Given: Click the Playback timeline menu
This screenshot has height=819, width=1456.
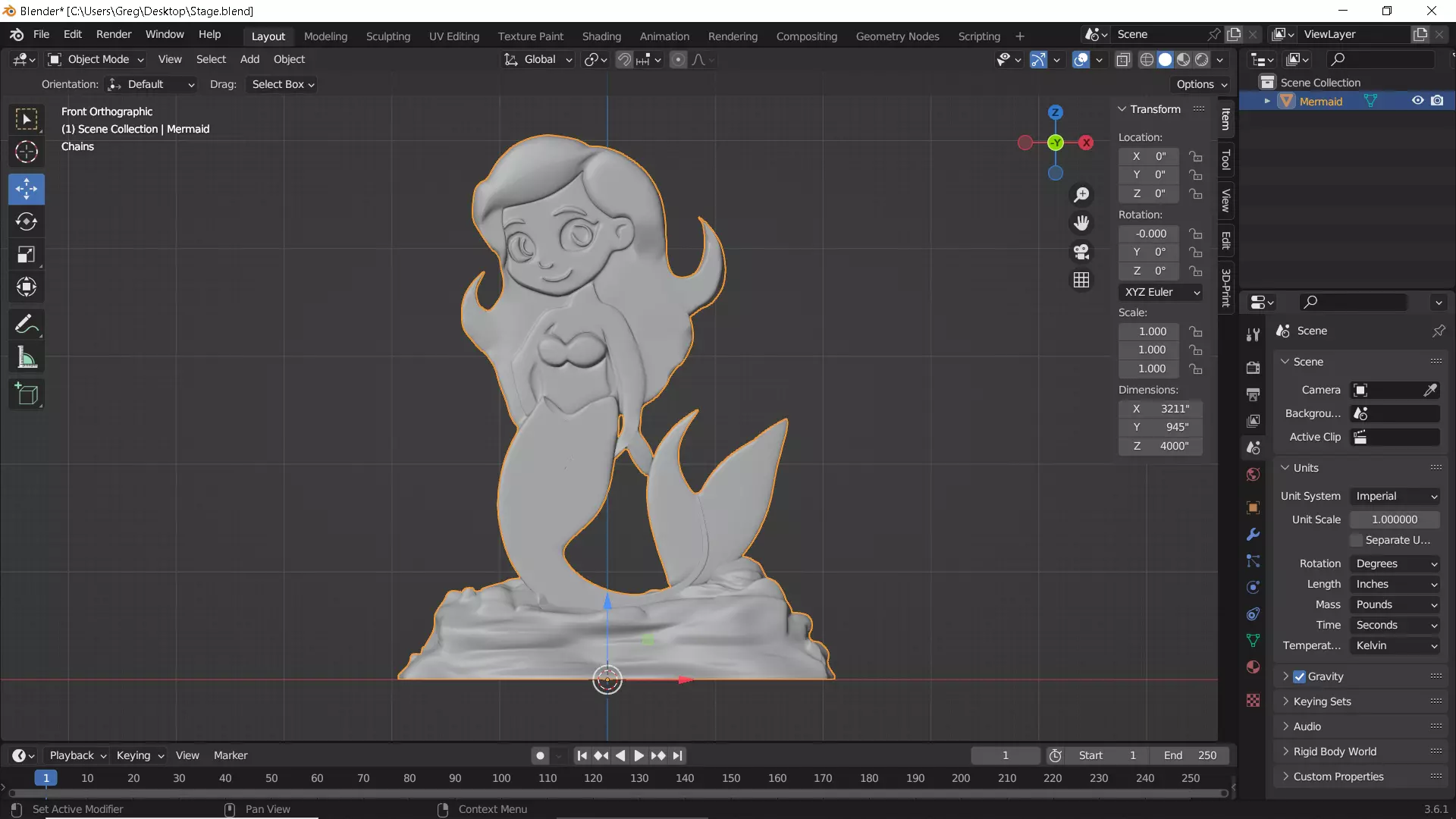Looking at the screenshot, I should point(77,755).
